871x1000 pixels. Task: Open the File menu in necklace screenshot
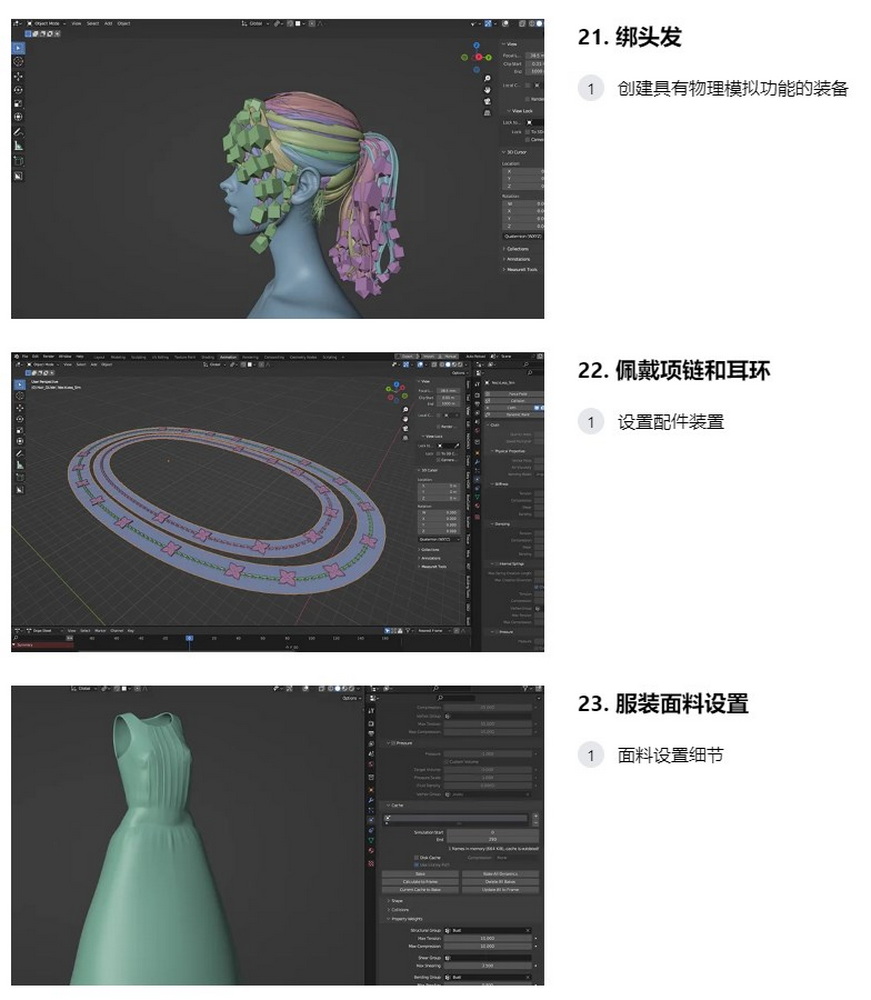[25, 357]
